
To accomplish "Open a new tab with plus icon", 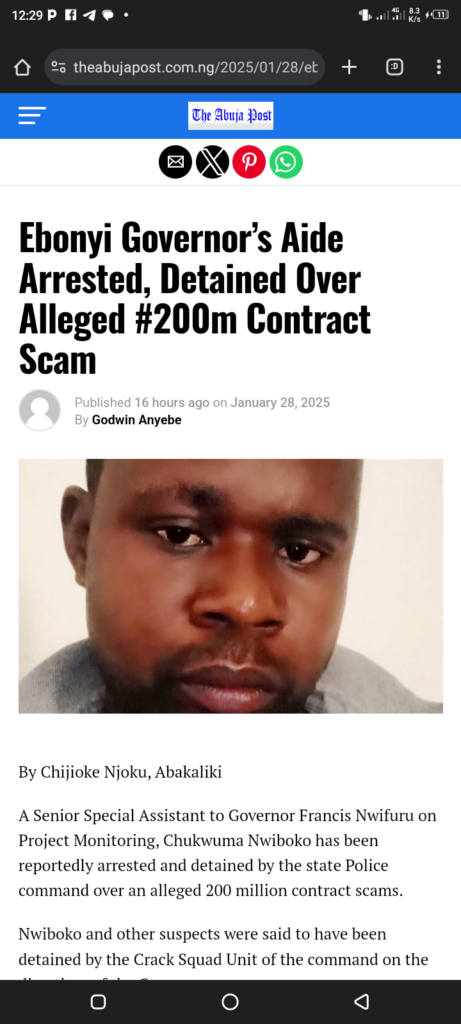I will click(349, 67).
